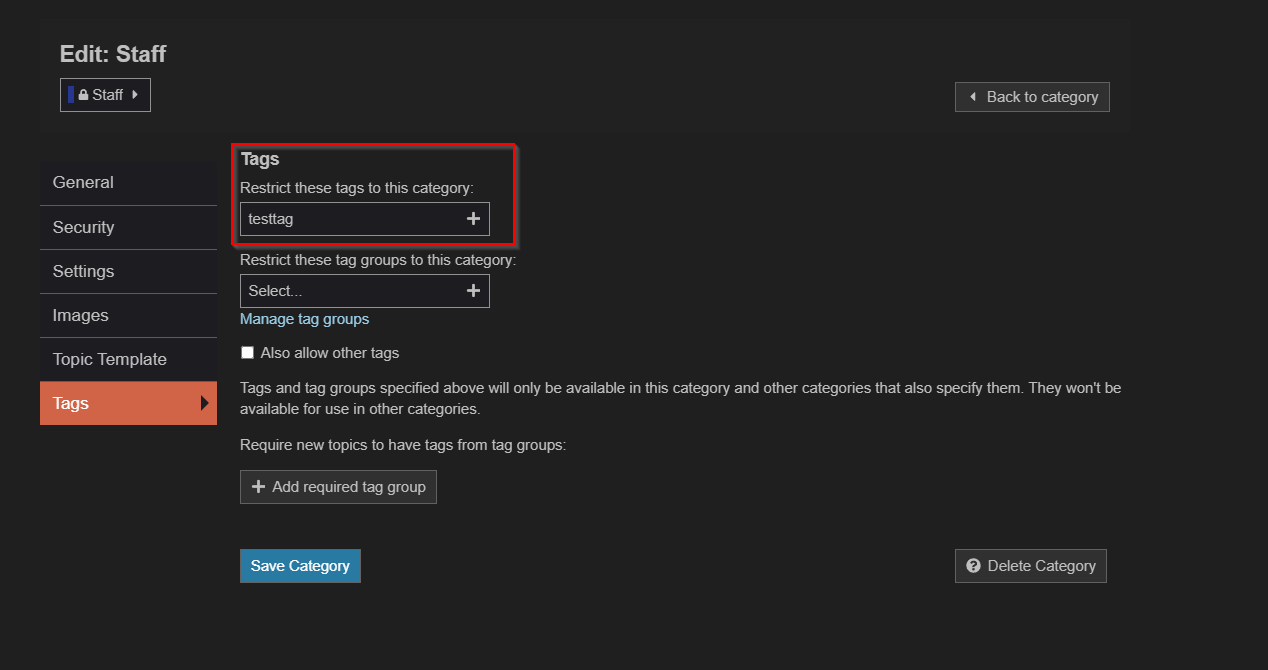Click the plus icon in tag groups Select field
Screen dimensions: 1268x670
click(474, 291)
